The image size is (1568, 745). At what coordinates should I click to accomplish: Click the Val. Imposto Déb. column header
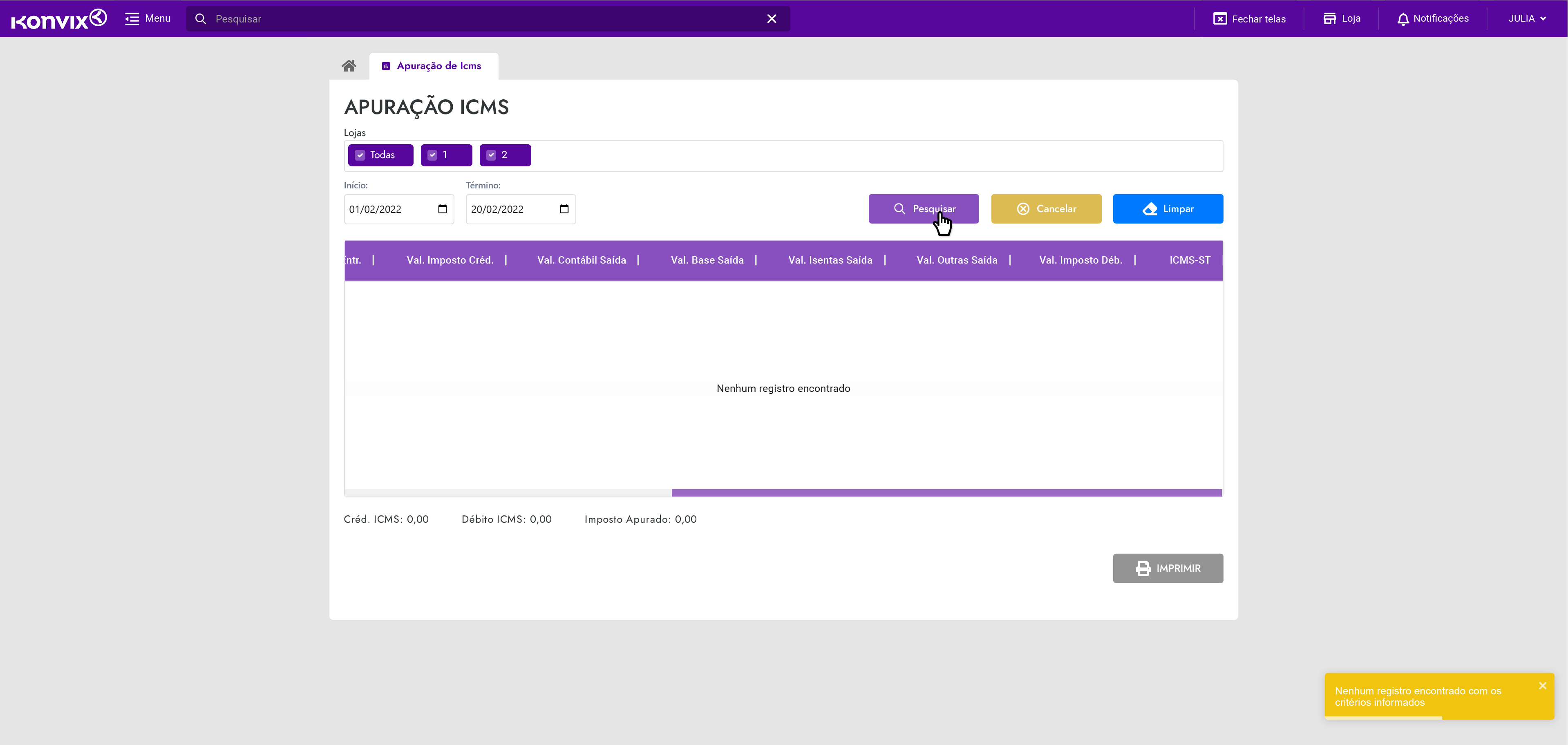1080,260
